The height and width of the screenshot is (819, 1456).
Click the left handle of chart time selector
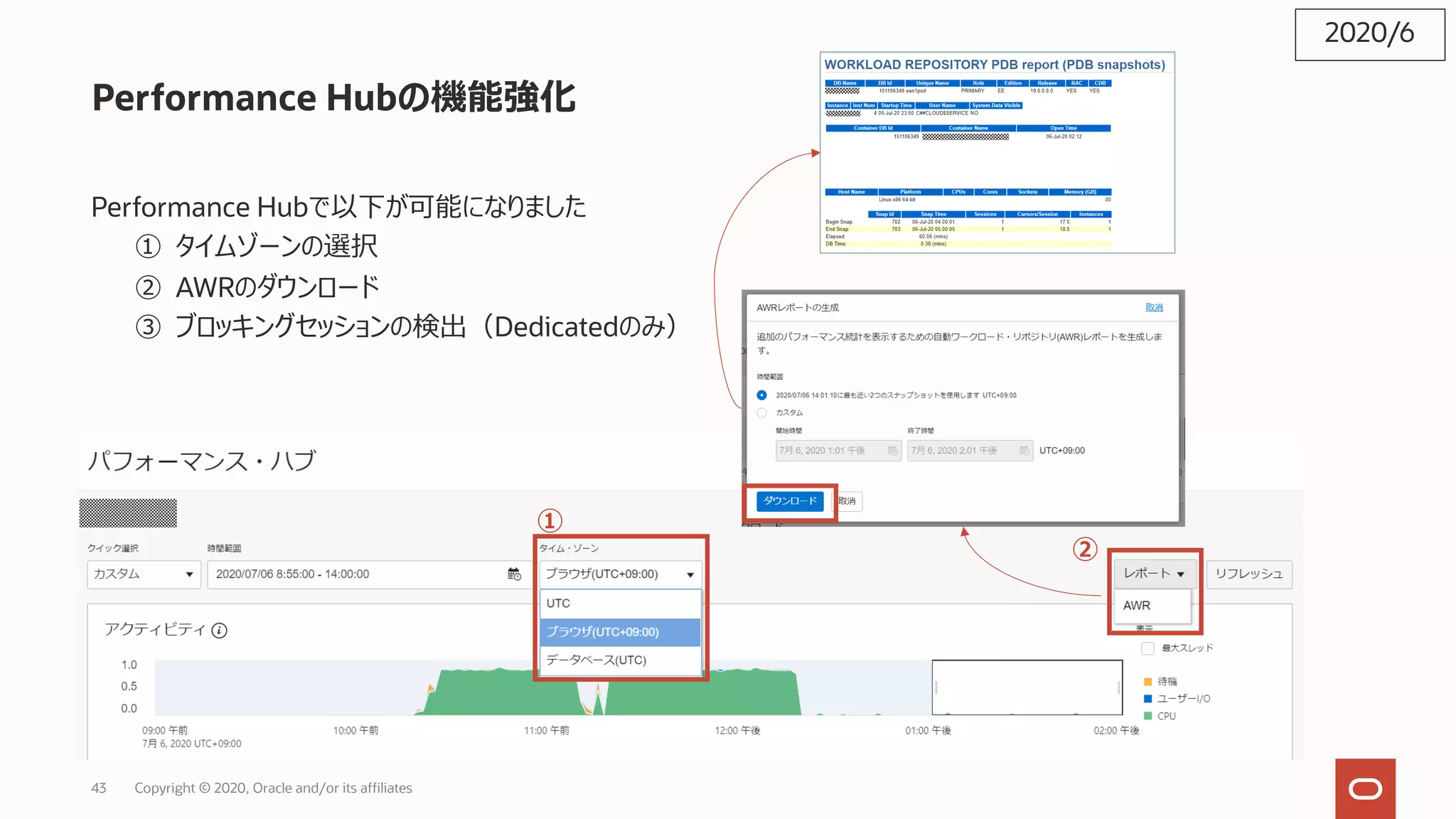point(936,687)
